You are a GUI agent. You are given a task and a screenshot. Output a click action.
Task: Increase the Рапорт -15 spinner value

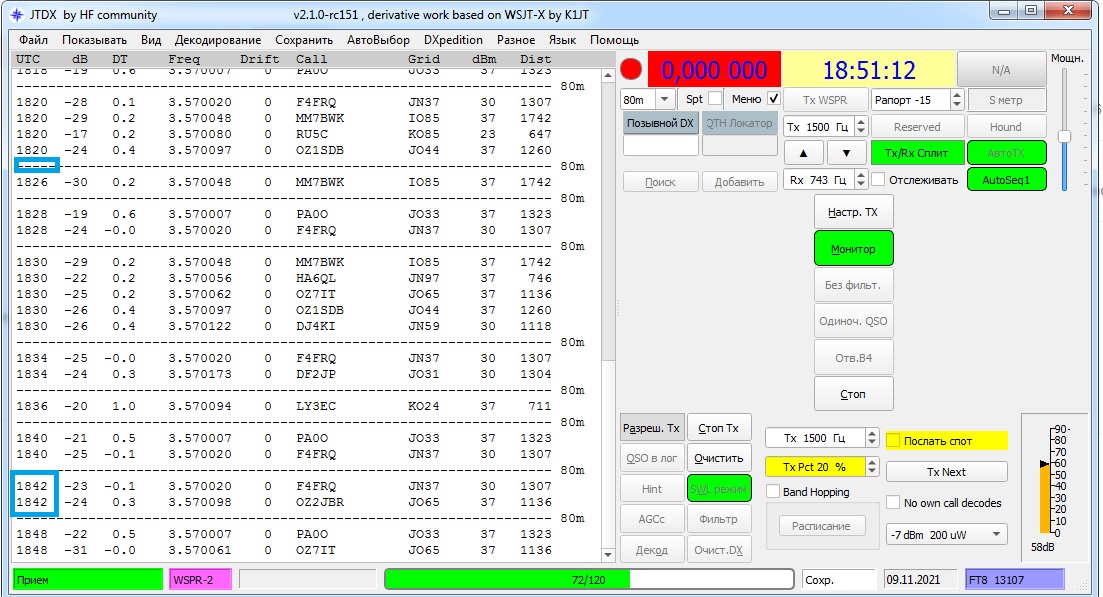957,95
